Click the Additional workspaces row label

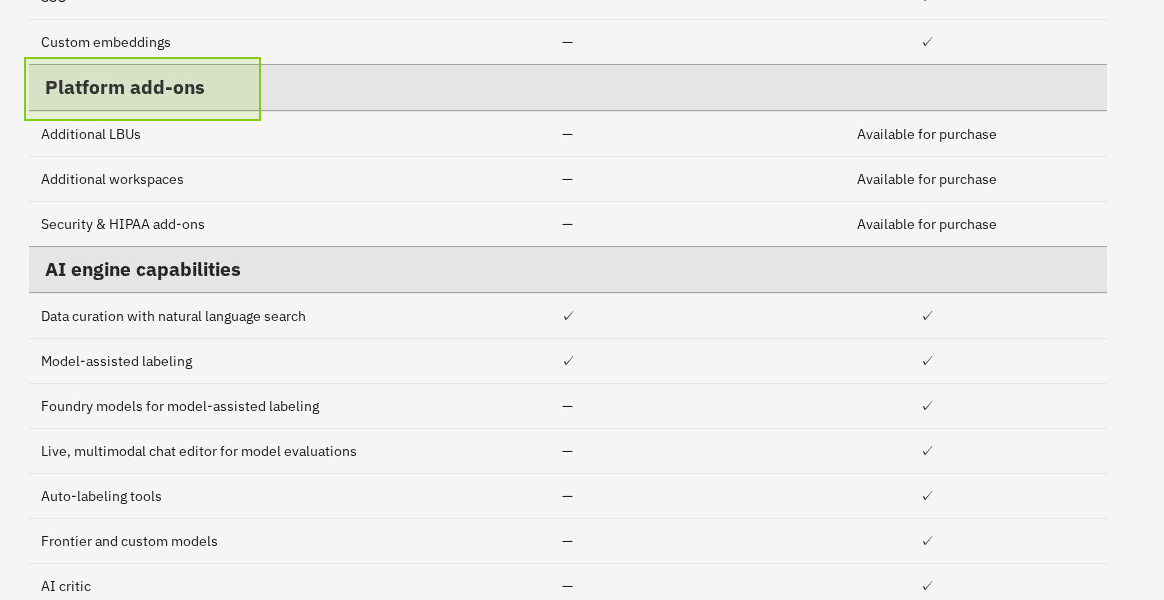(112, 179)
